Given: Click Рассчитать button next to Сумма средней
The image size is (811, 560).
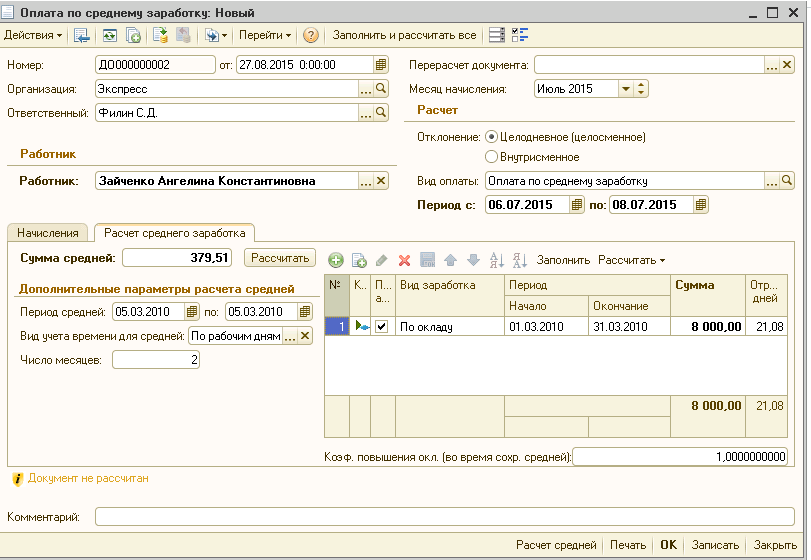Looking at the screenshot, I should (x=280, y=258).
